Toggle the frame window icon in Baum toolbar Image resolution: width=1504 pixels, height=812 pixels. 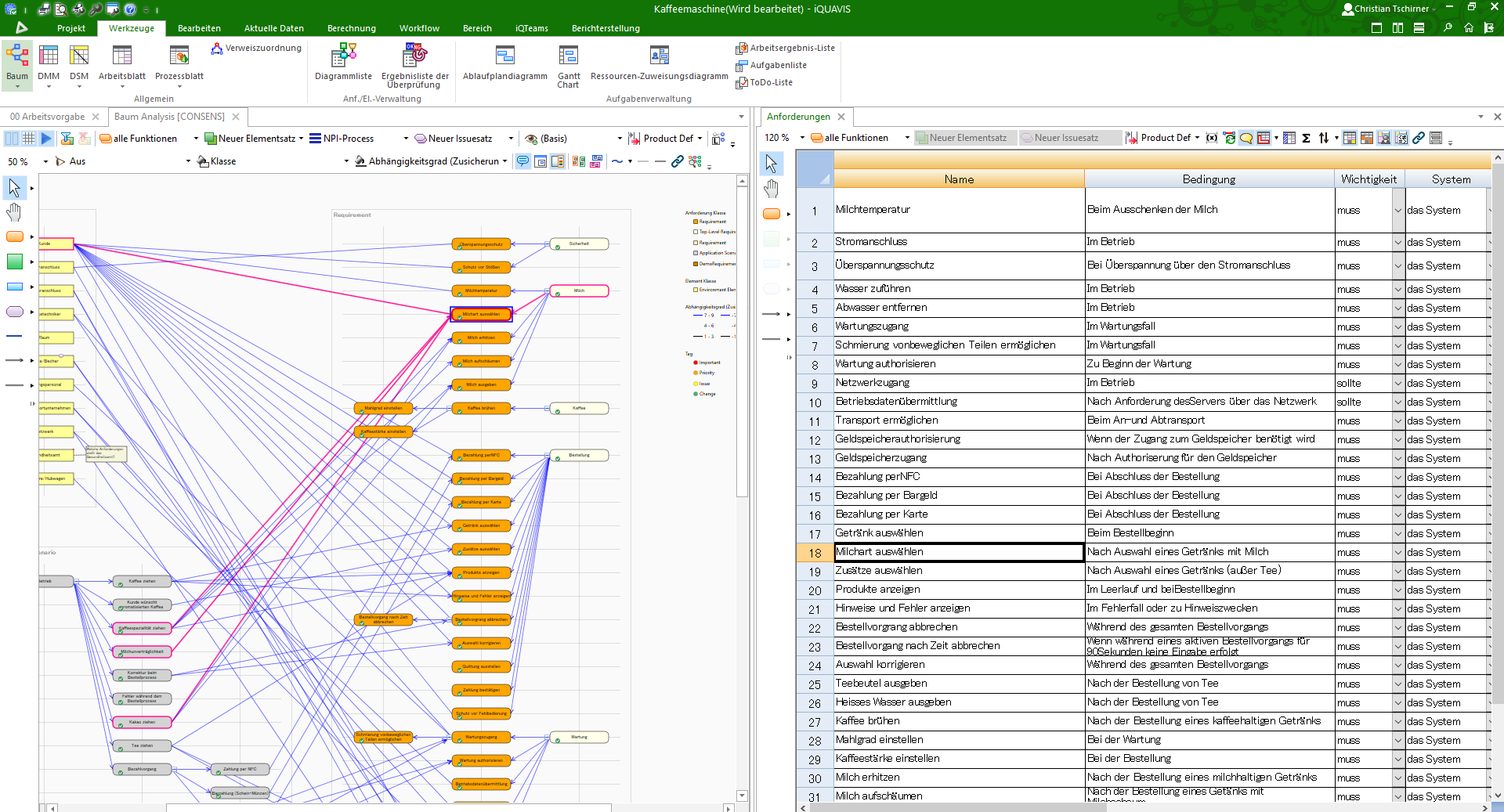pyautogui.click(x=540, y=161)
